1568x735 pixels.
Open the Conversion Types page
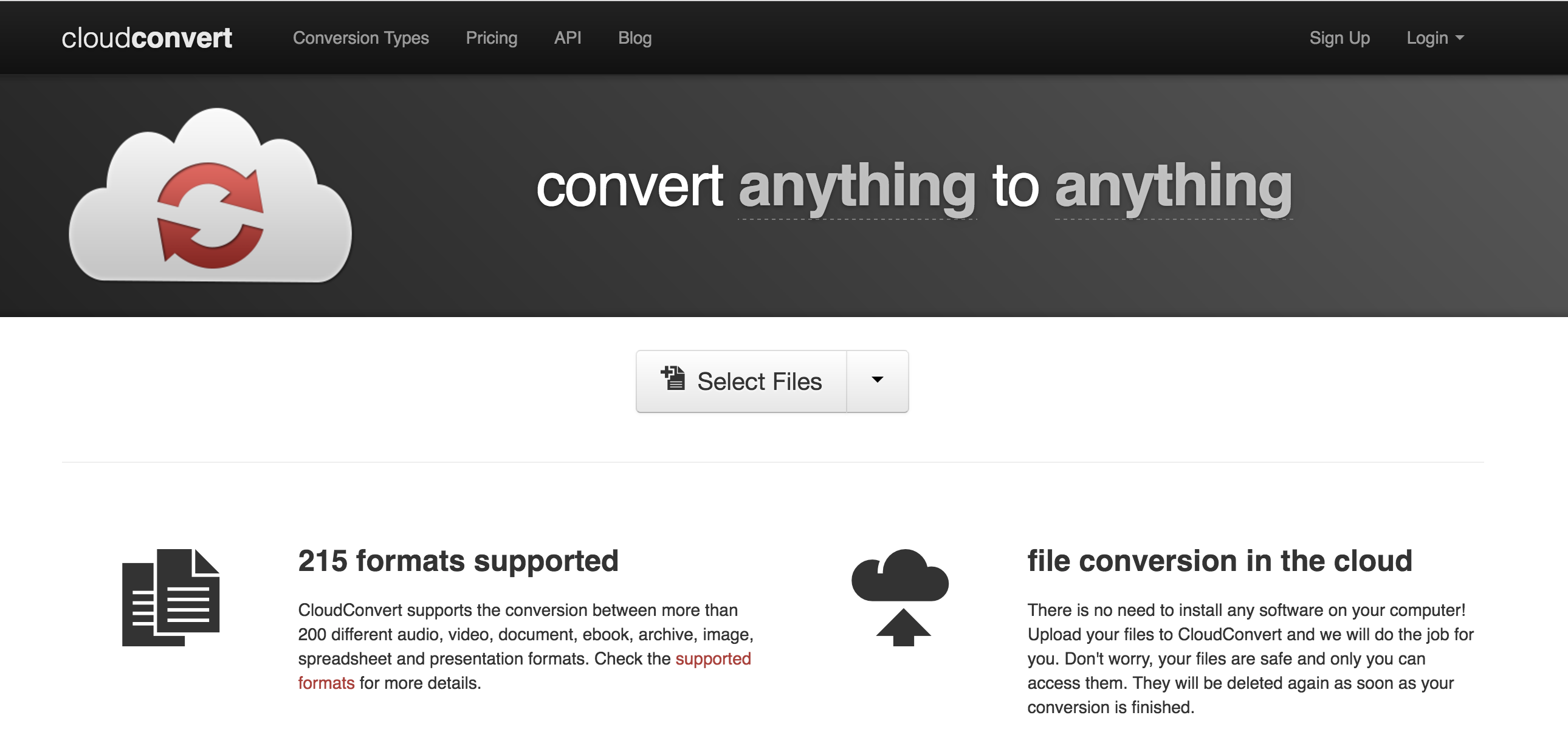tap(361, 38)
